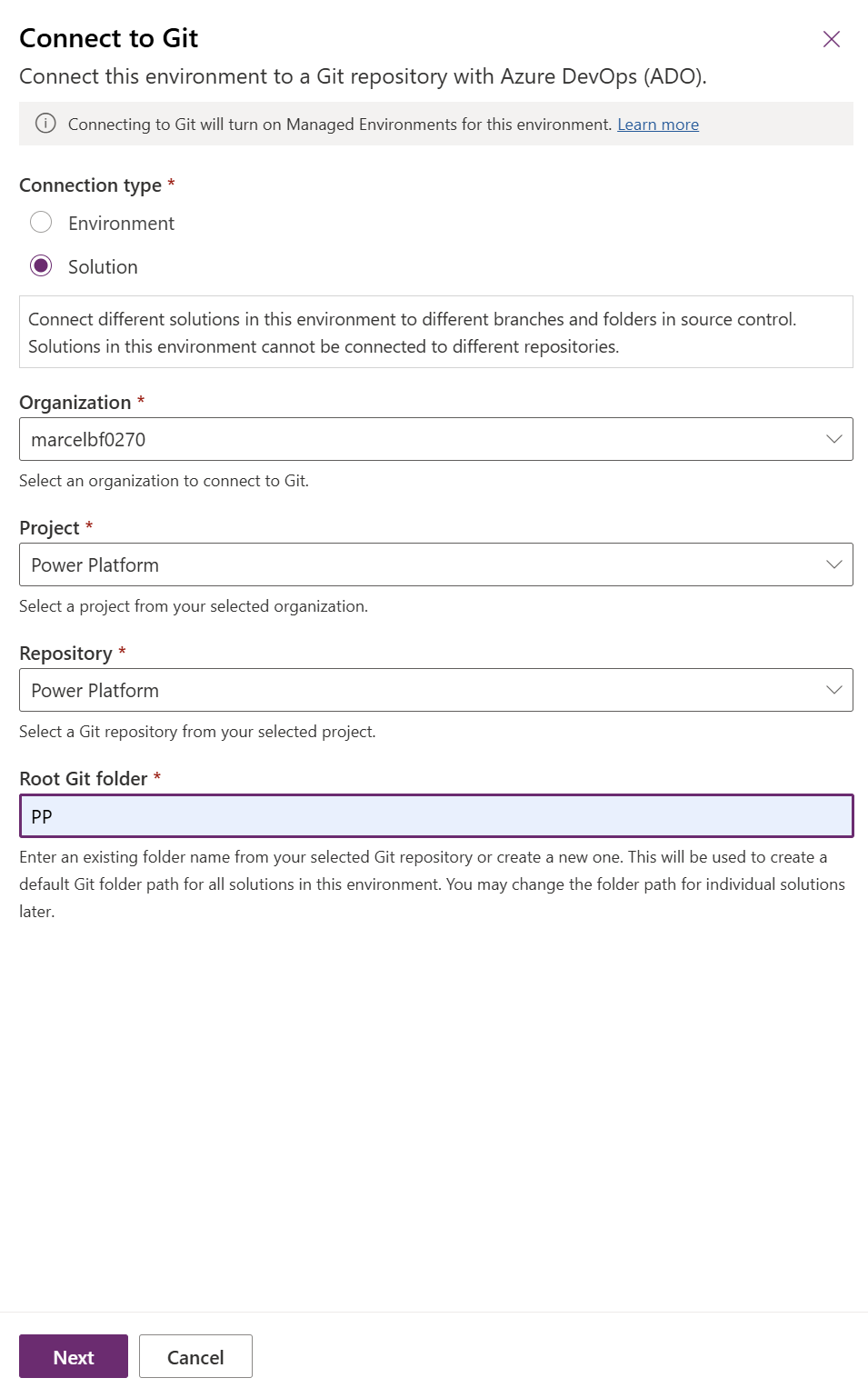
Task: Close the Connect to Git dialog
Action: pos(831,39)
